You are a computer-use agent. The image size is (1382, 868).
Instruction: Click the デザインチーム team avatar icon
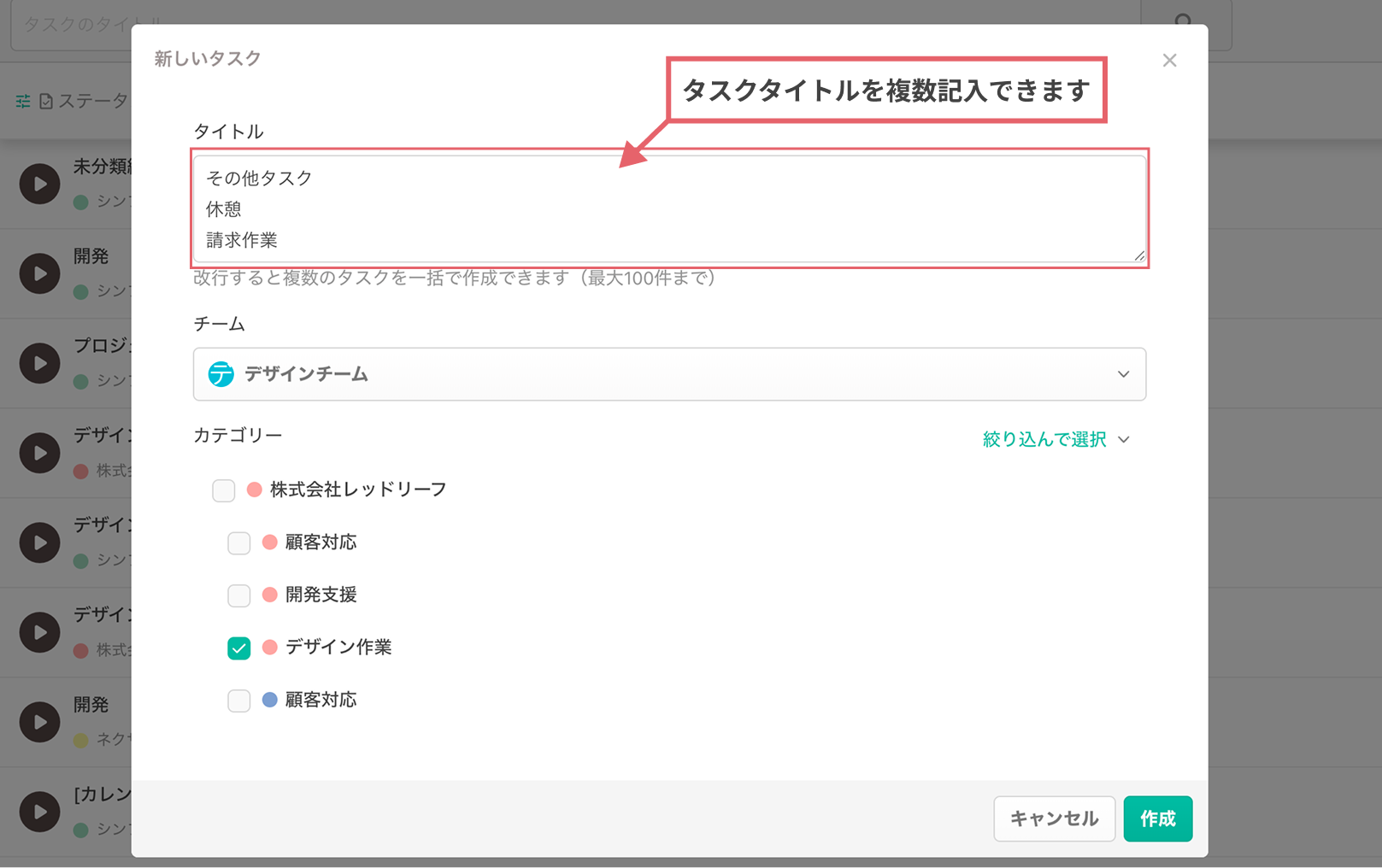tap(221, 374)
